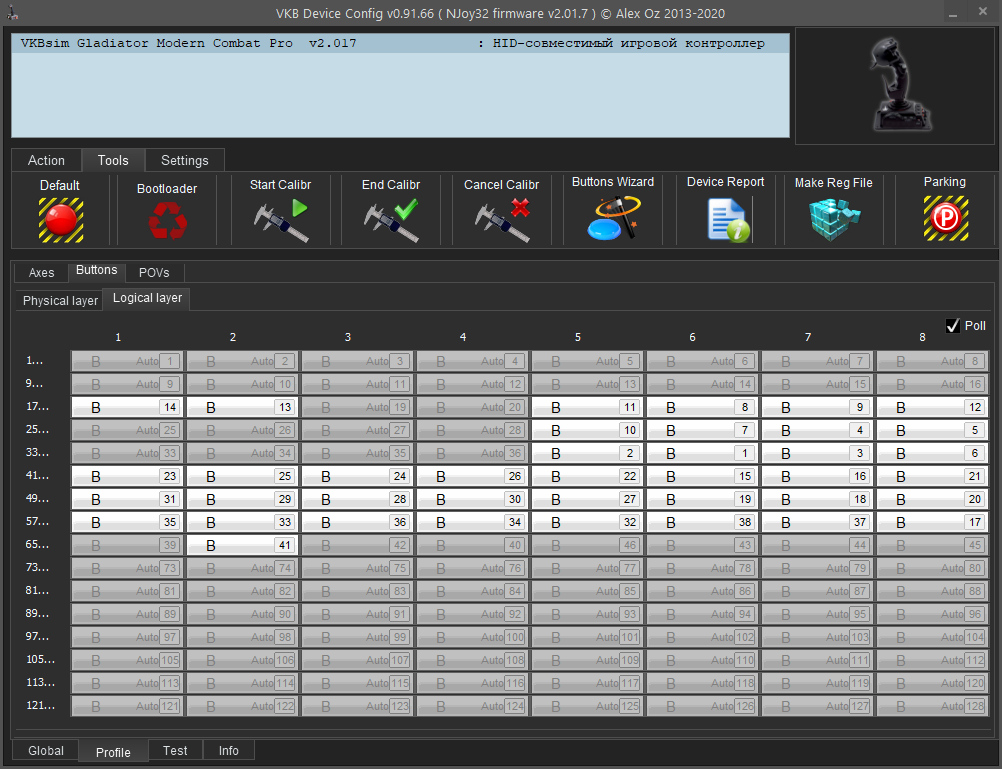
Task: Select button cell mapped to 8
Action: click(702, 407)
